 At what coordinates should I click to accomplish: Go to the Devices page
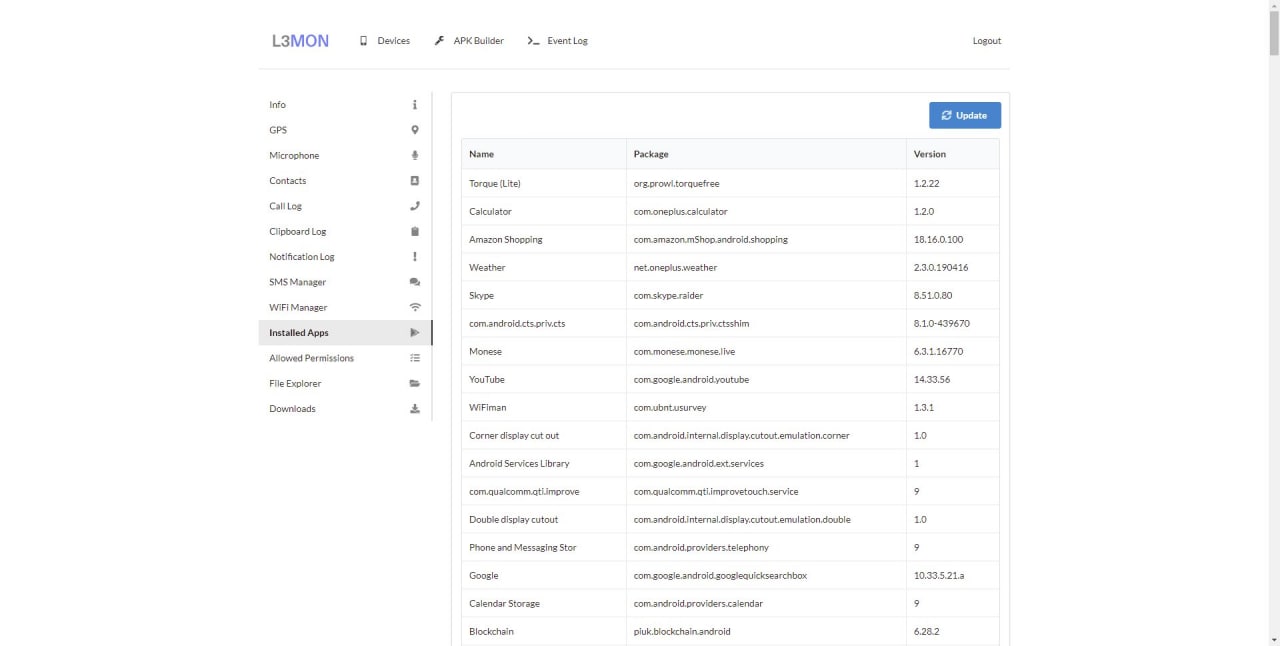[385, 41]
